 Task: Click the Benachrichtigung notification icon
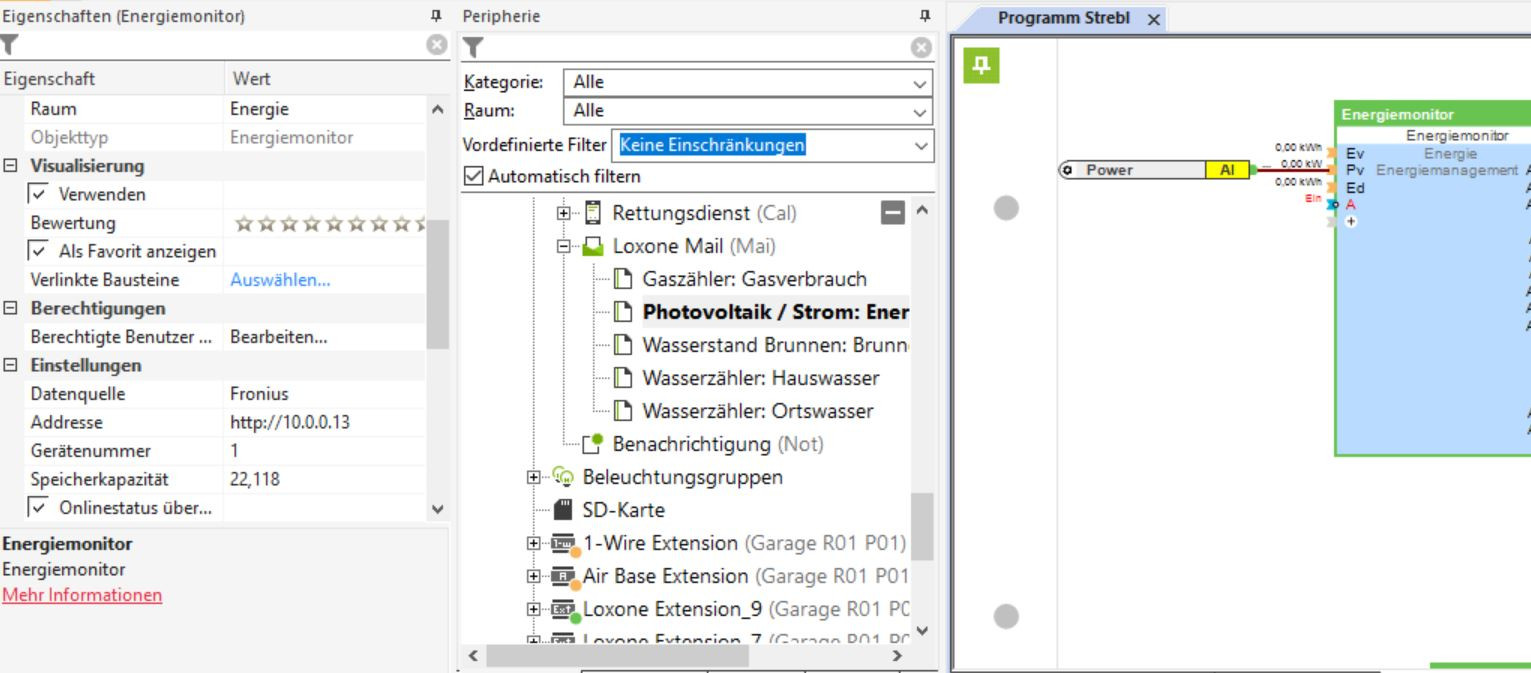pyautogui.click(x=593, y=443)
